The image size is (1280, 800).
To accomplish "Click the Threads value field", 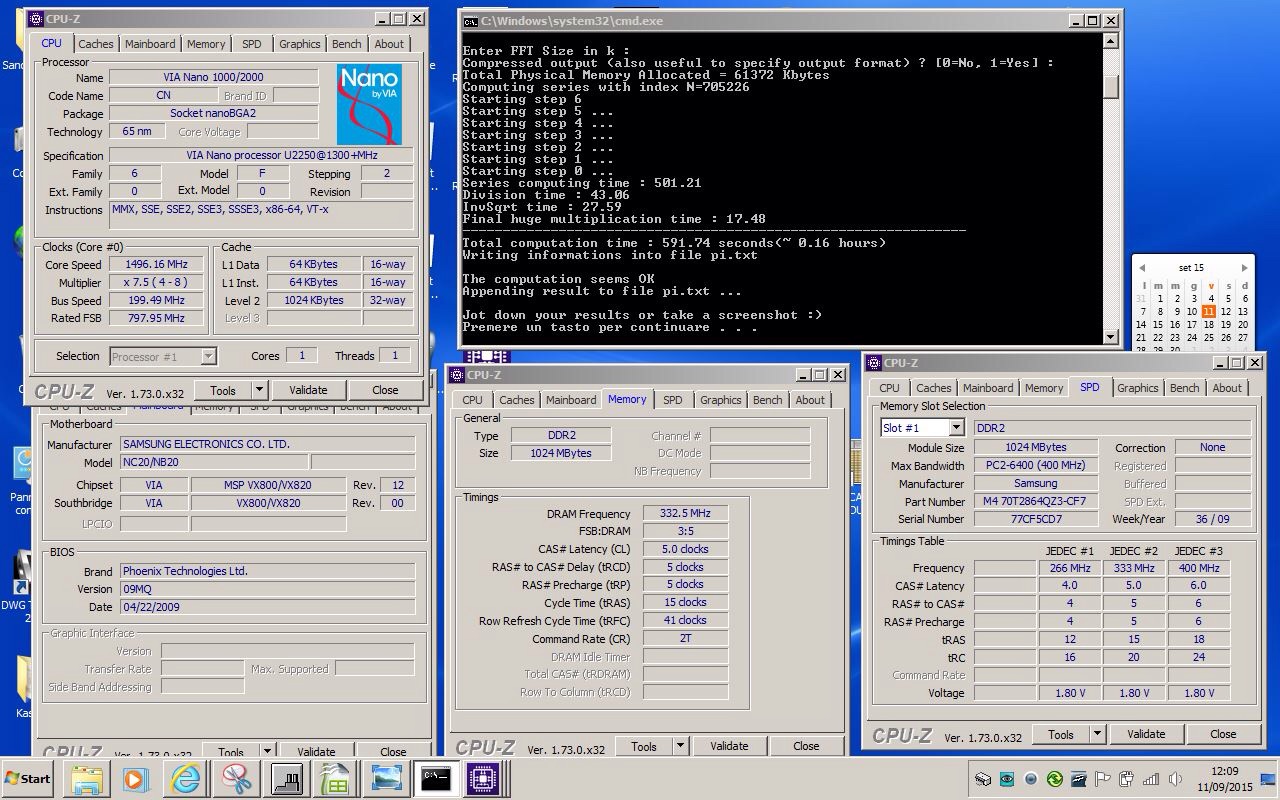I will 395,355.
